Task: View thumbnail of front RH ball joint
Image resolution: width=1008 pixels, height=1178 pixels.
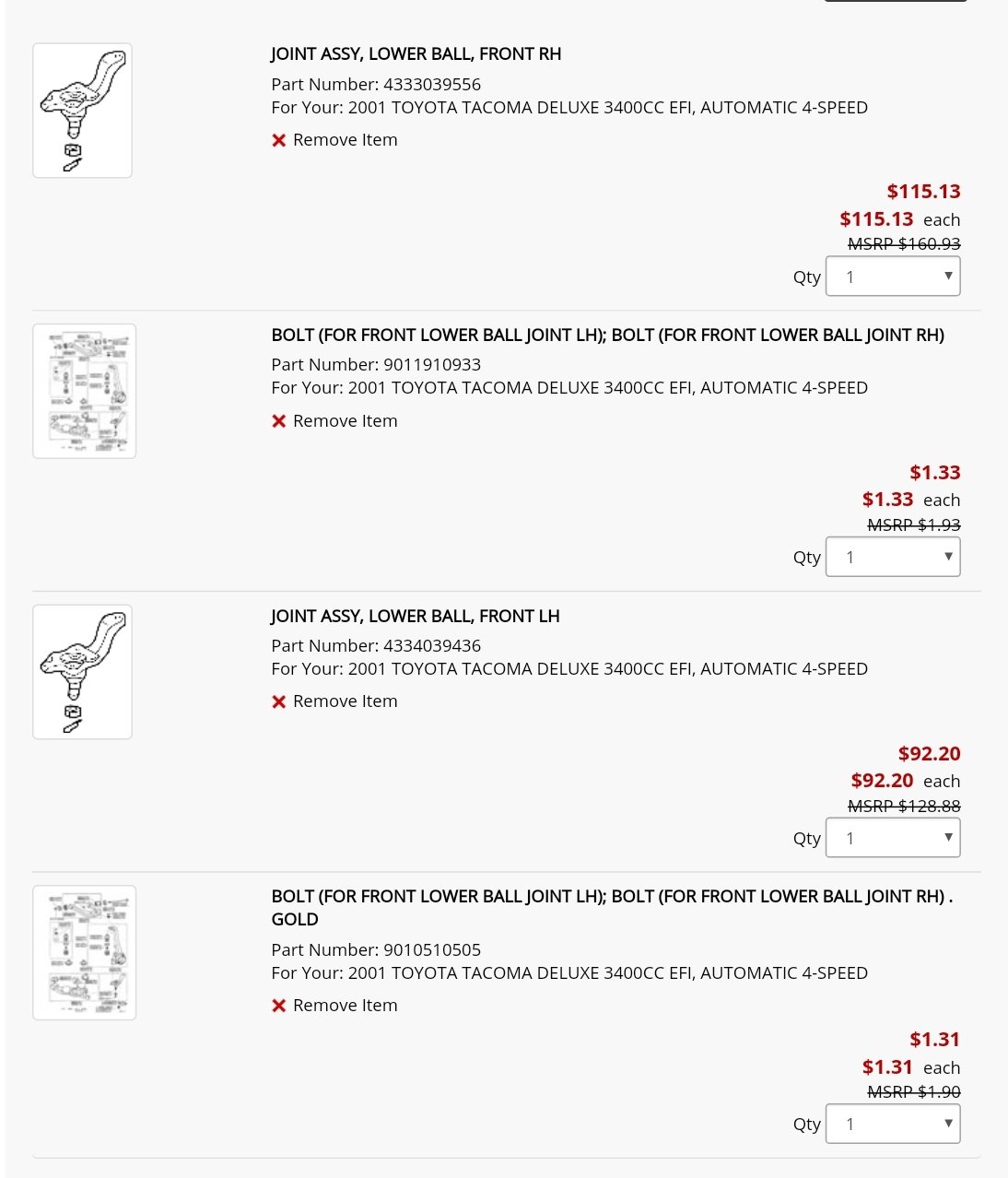Action: (x=82, y=111)
